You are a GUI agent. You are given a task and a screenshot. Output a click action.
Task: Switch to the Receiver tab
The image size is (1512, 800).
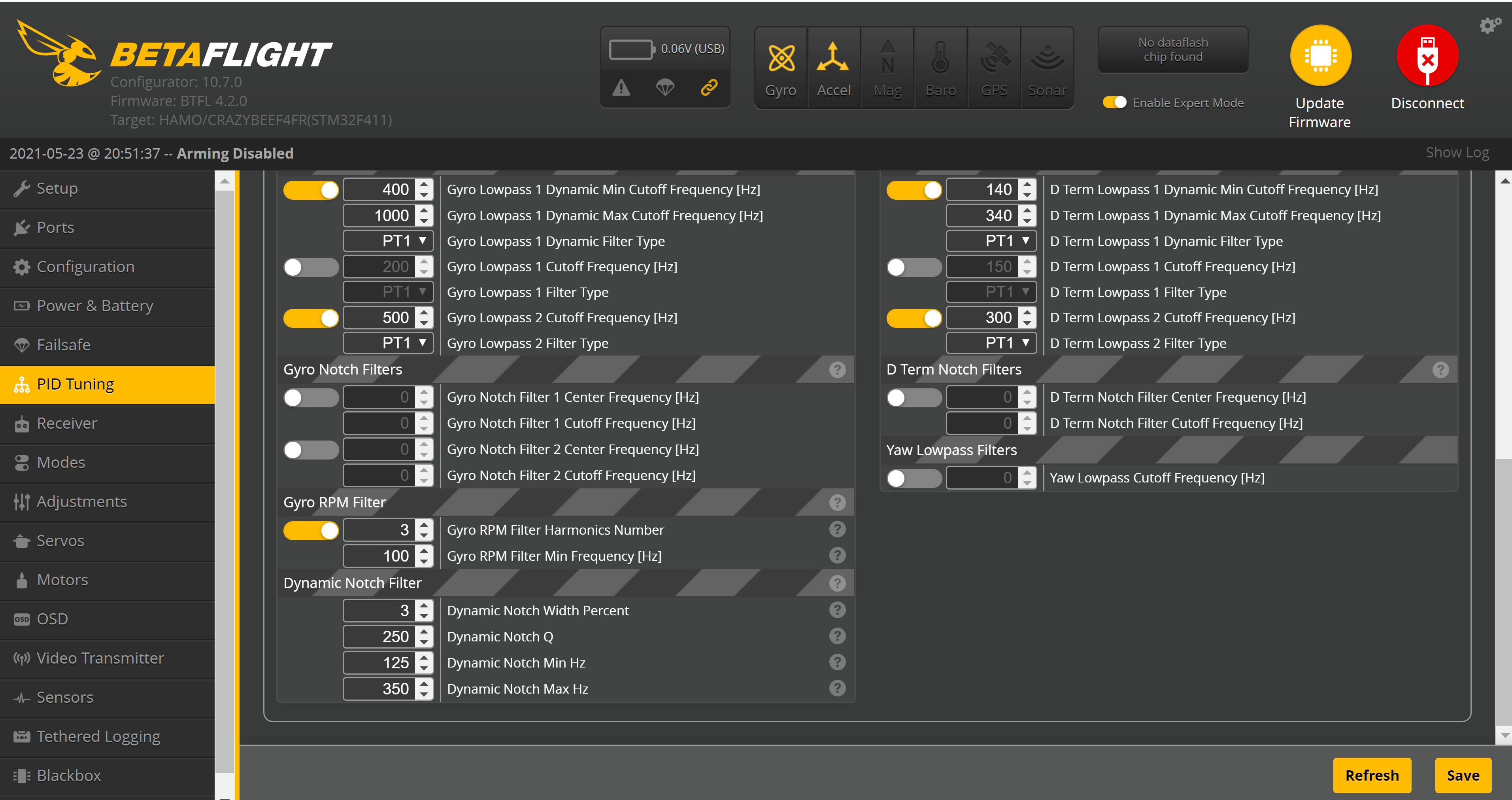click(108, 424)
